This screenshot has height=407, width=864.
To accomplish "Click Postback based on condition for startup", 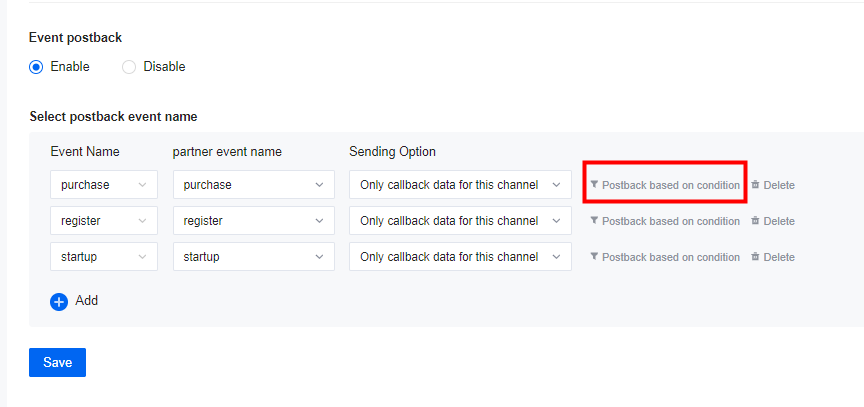I will point(670,257).
